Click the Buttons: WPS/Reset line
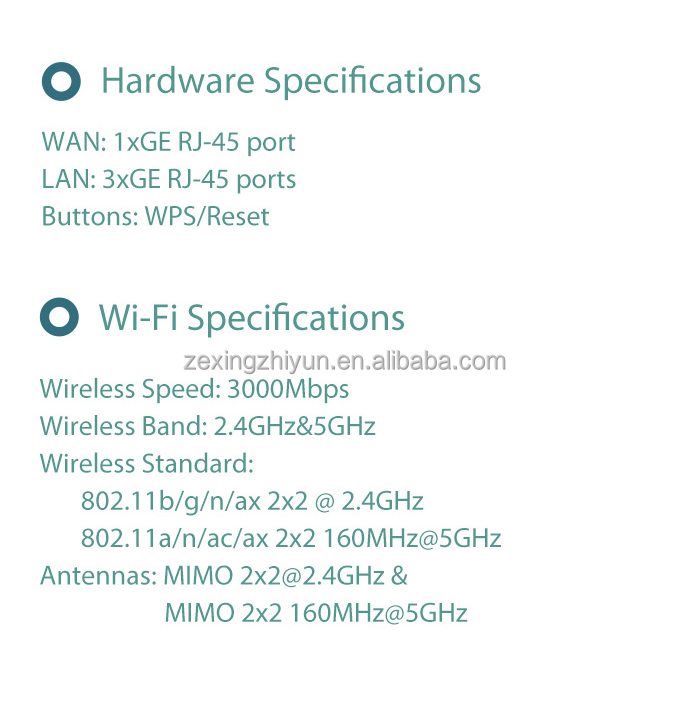688x723 pixels. tap(155, 217)
